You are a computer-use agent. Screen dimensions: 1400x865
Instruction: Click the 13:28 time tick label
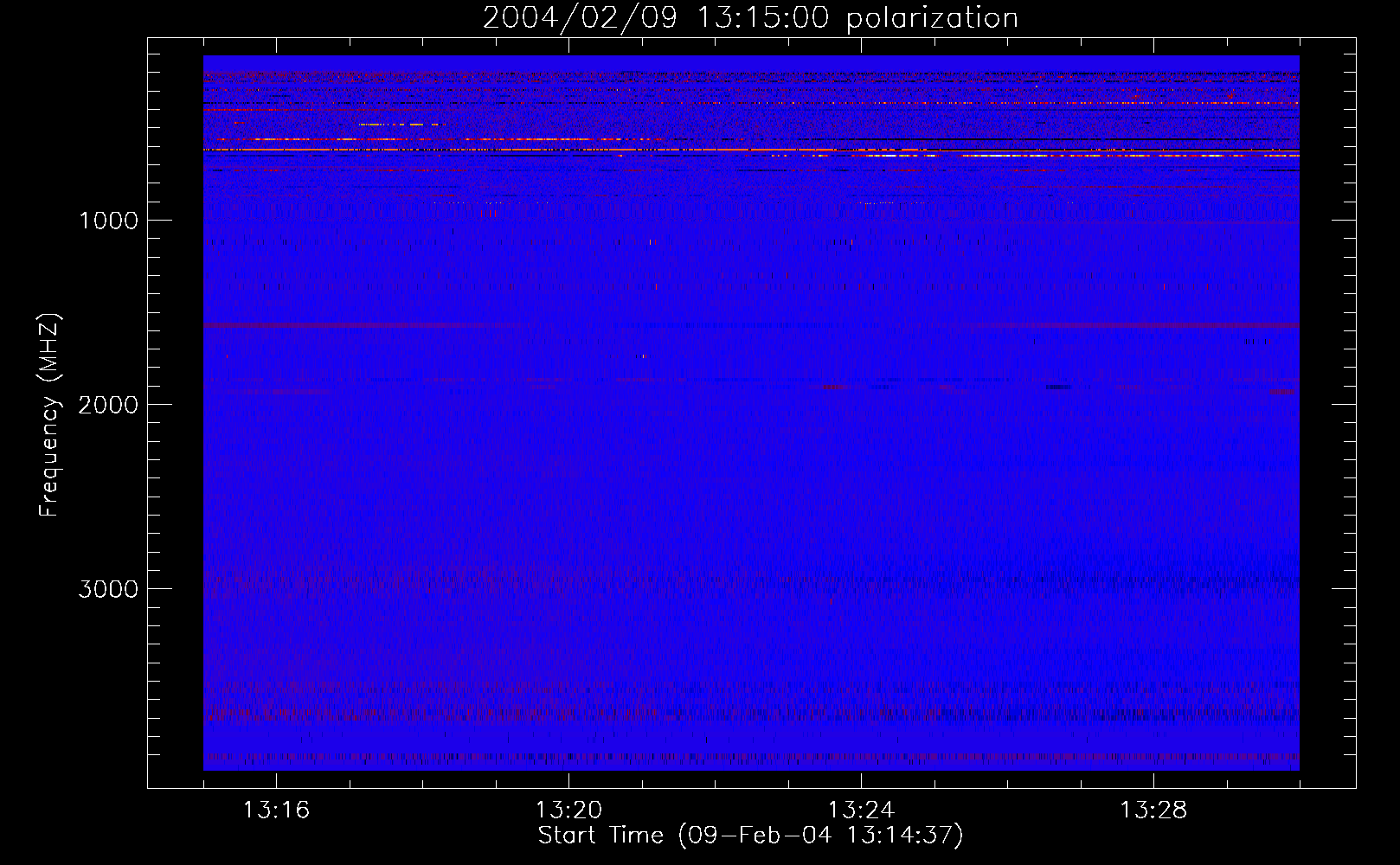coord(1153,811)
